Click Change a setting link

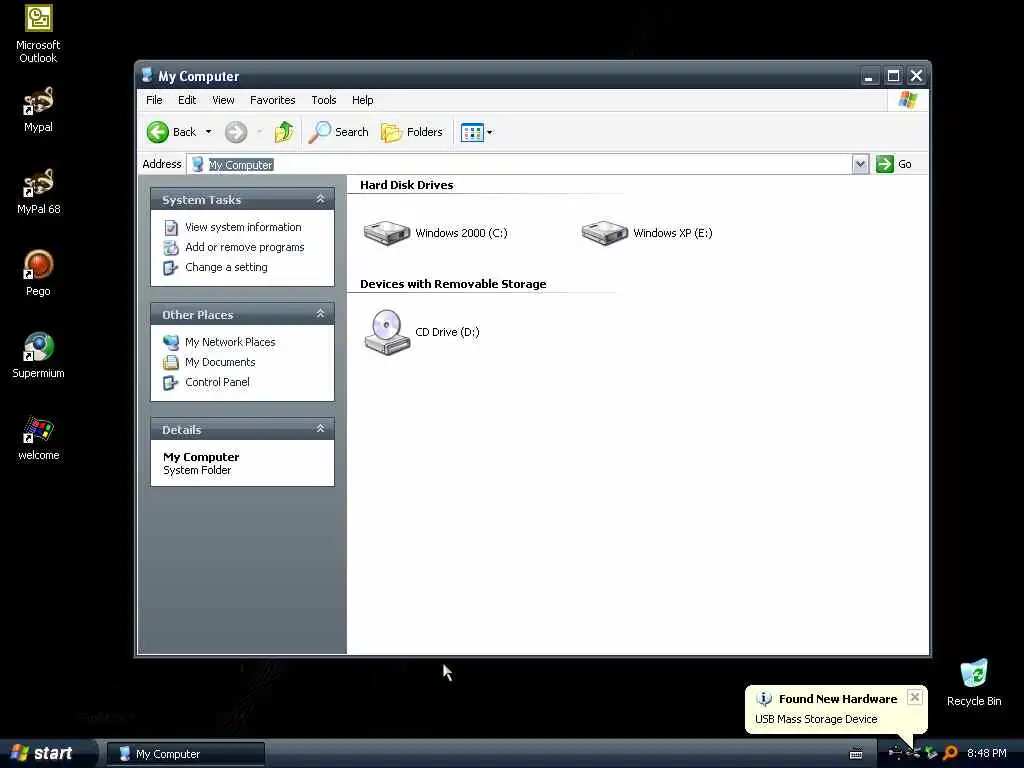(226, 267)
